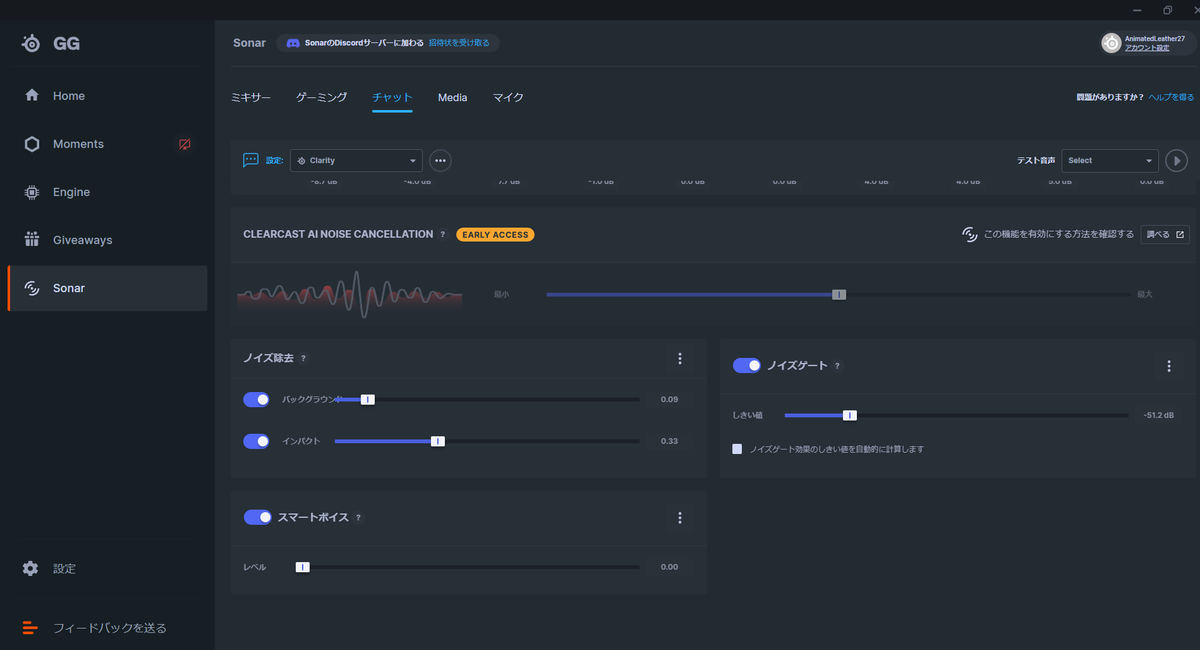Click the しきい値 threshold slider handle
Viewport: 1200px width, 650px height.
click(x=850, y=415)
